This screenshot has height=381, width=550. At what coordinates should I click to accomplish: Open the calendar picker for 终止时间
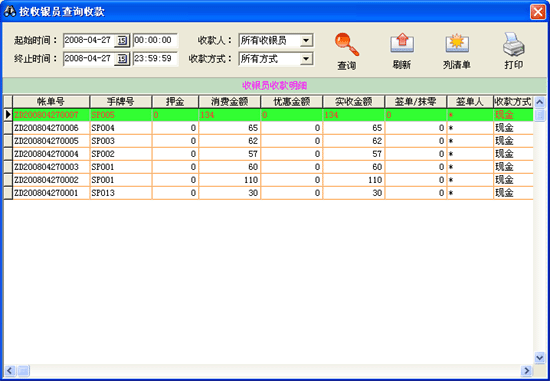tap(122, 59)
